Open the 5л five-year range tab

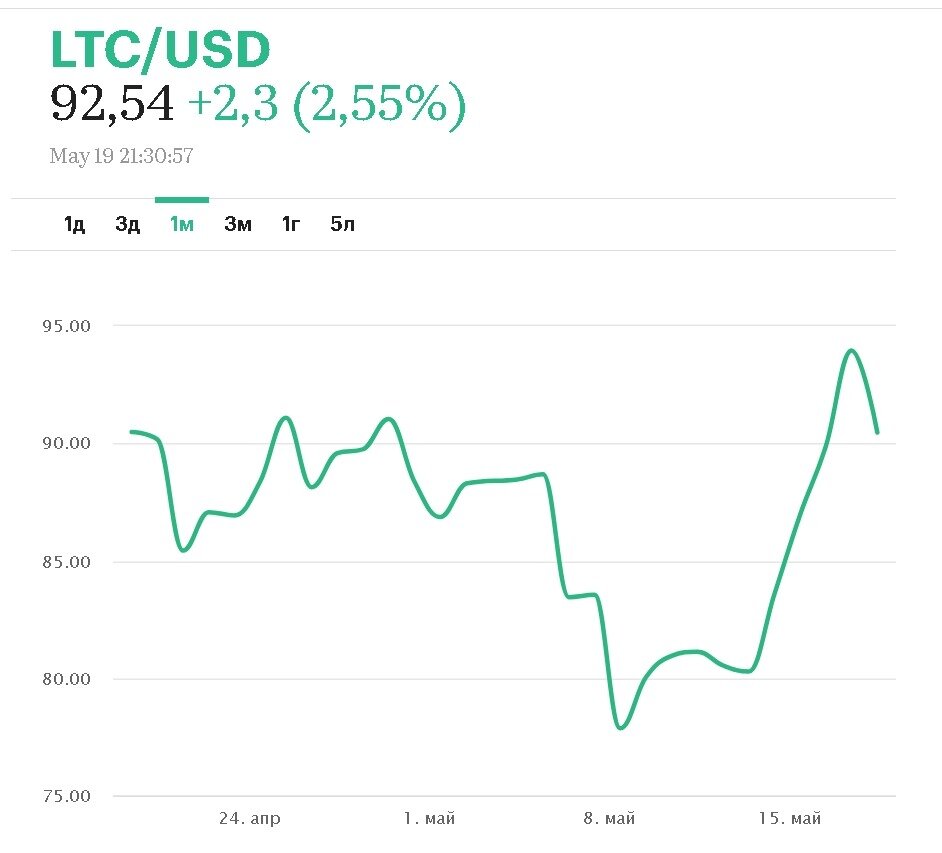pyautogui.click(x=343, y=224)
